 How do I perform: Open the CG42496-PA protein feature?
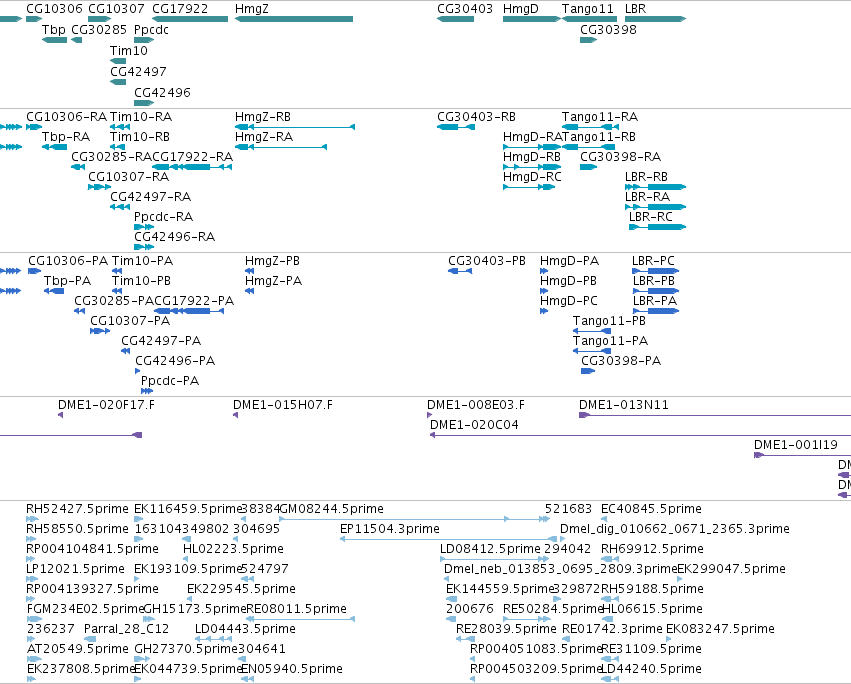tap(137, 371)
